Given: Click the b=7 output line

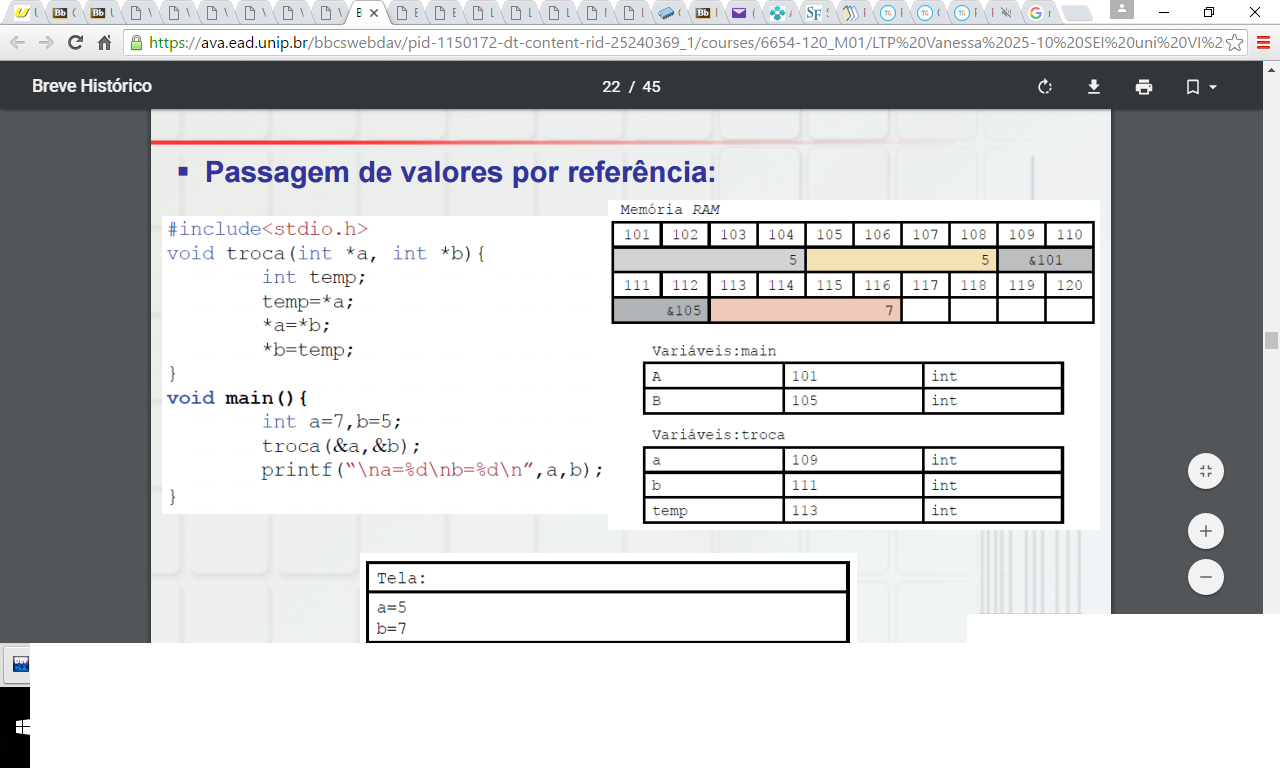Looking at the screenshot, I should click(x=392, y=628).
